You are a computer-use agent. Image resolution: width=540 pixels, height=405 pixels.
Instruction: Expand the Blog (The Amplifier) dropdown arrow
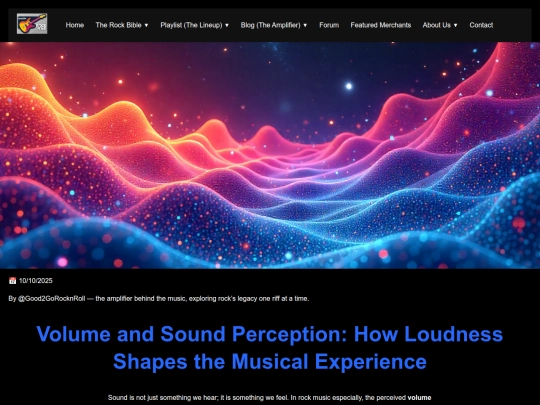tap(305, 25)
